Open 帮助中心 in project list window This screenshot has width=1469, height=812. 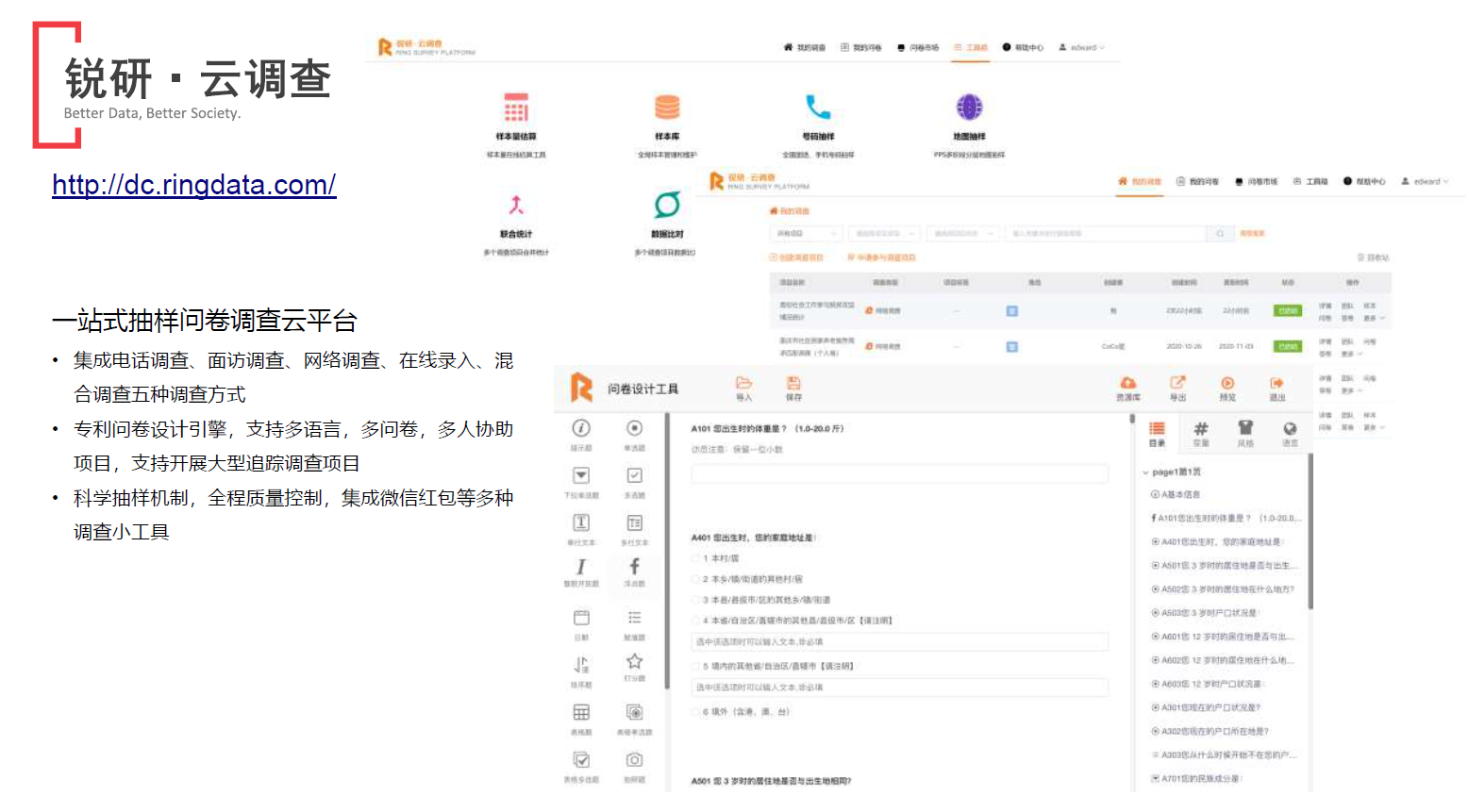1364,181
